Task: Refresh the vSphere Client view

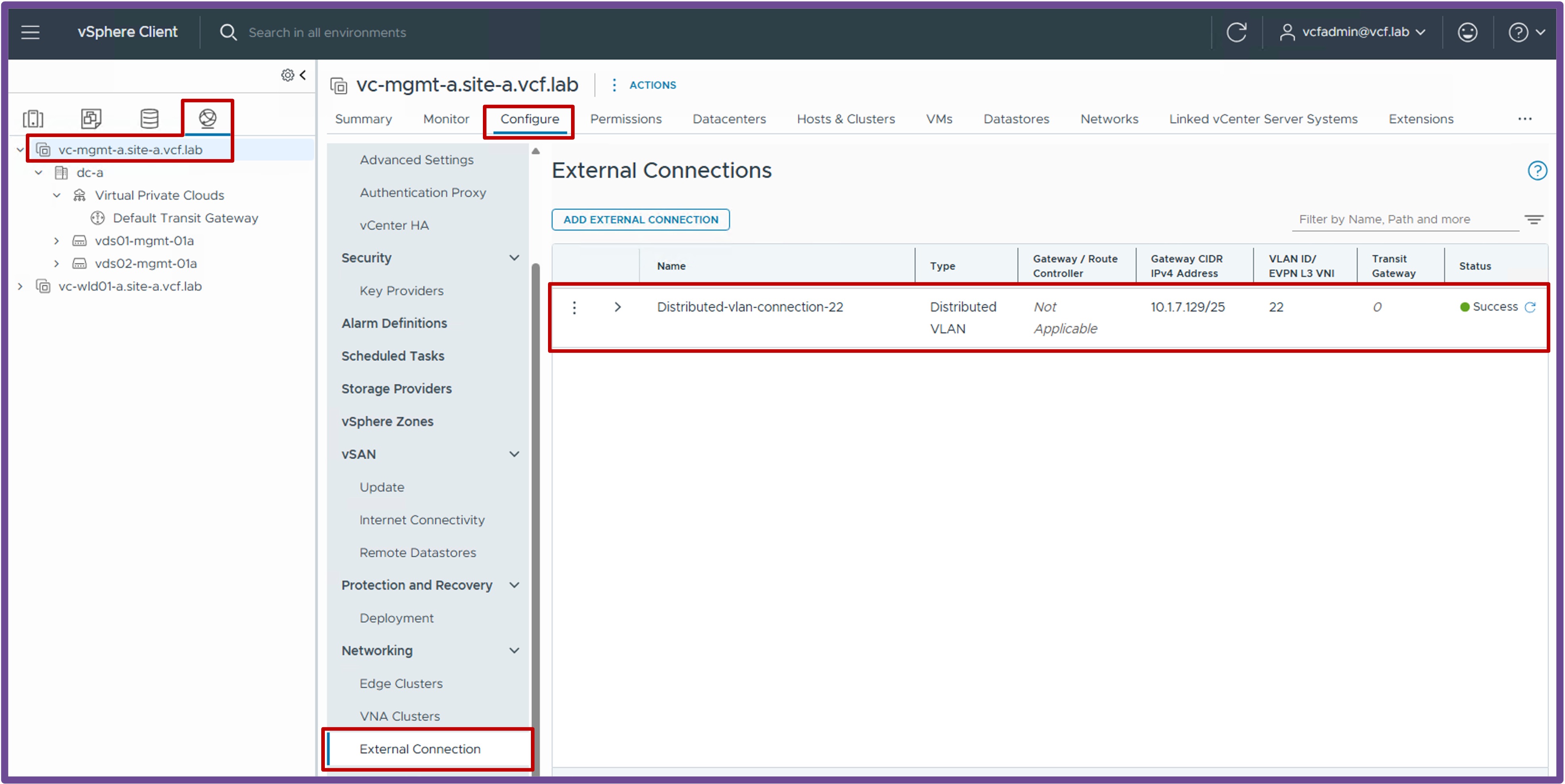Action: (x=1236, y=32)
